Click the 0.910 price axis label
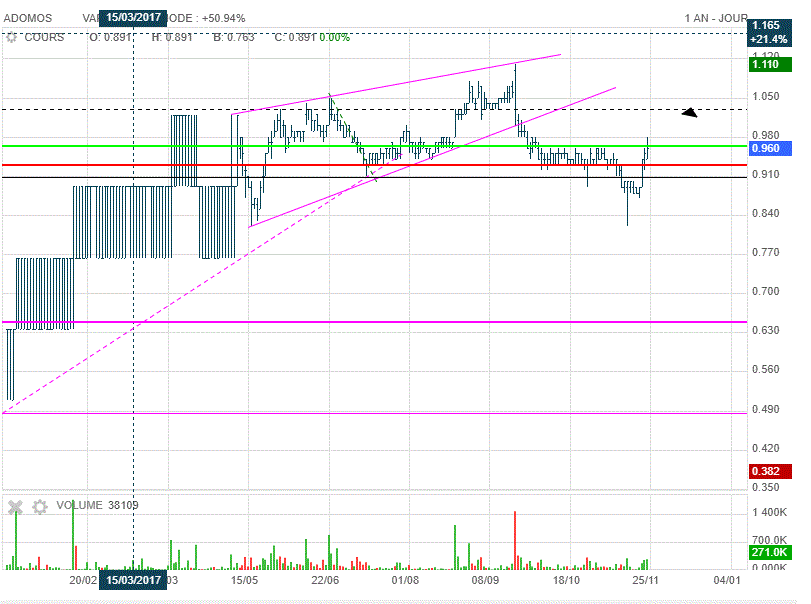This screenshot has width=811, height=604. point(765,174)
